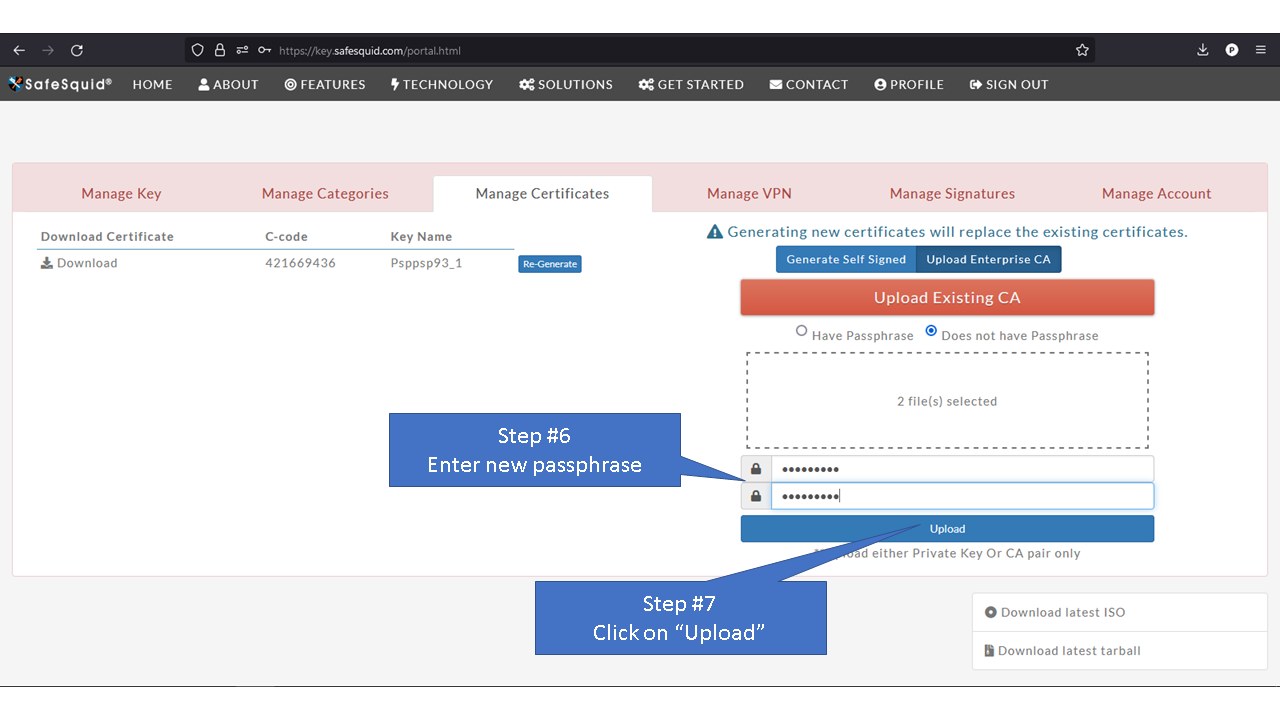
Task: Click the download icon beside the certificate Download link
Action: tap(45, 262)
